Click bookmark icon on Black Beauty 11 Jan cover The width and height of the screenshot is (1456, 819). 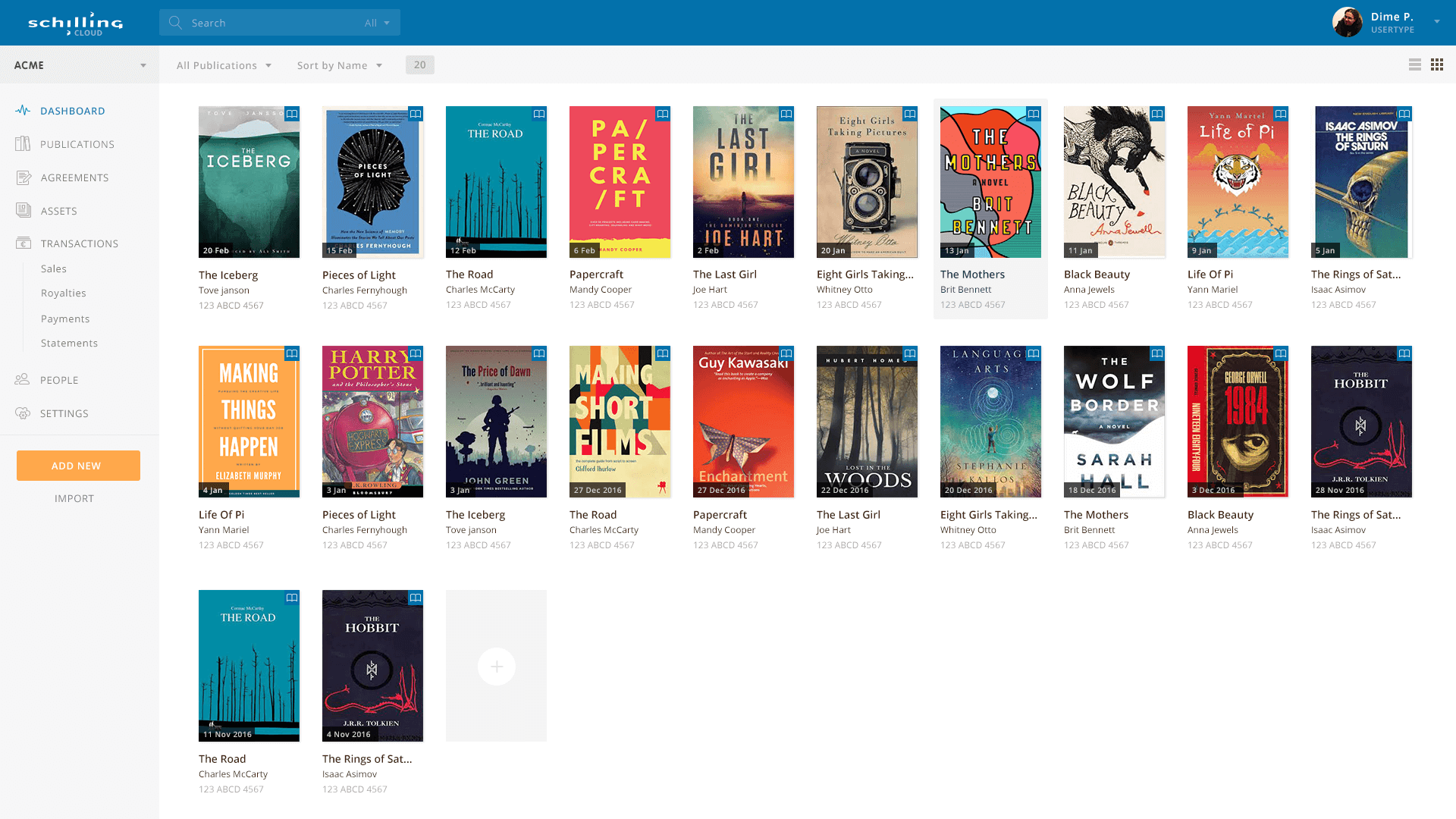1157,114
